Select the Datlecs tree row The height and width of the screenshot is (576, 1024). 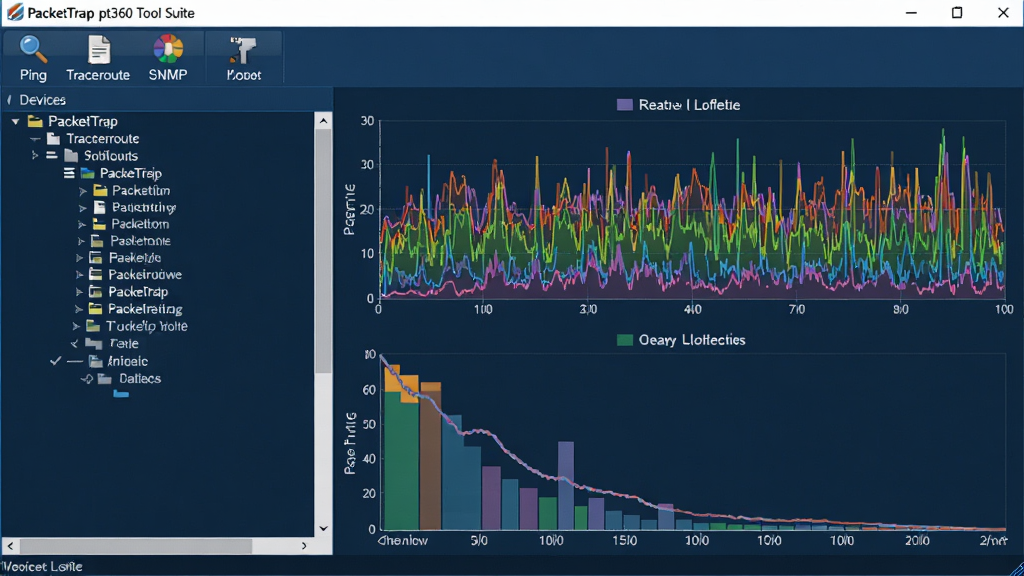(140, 379)
